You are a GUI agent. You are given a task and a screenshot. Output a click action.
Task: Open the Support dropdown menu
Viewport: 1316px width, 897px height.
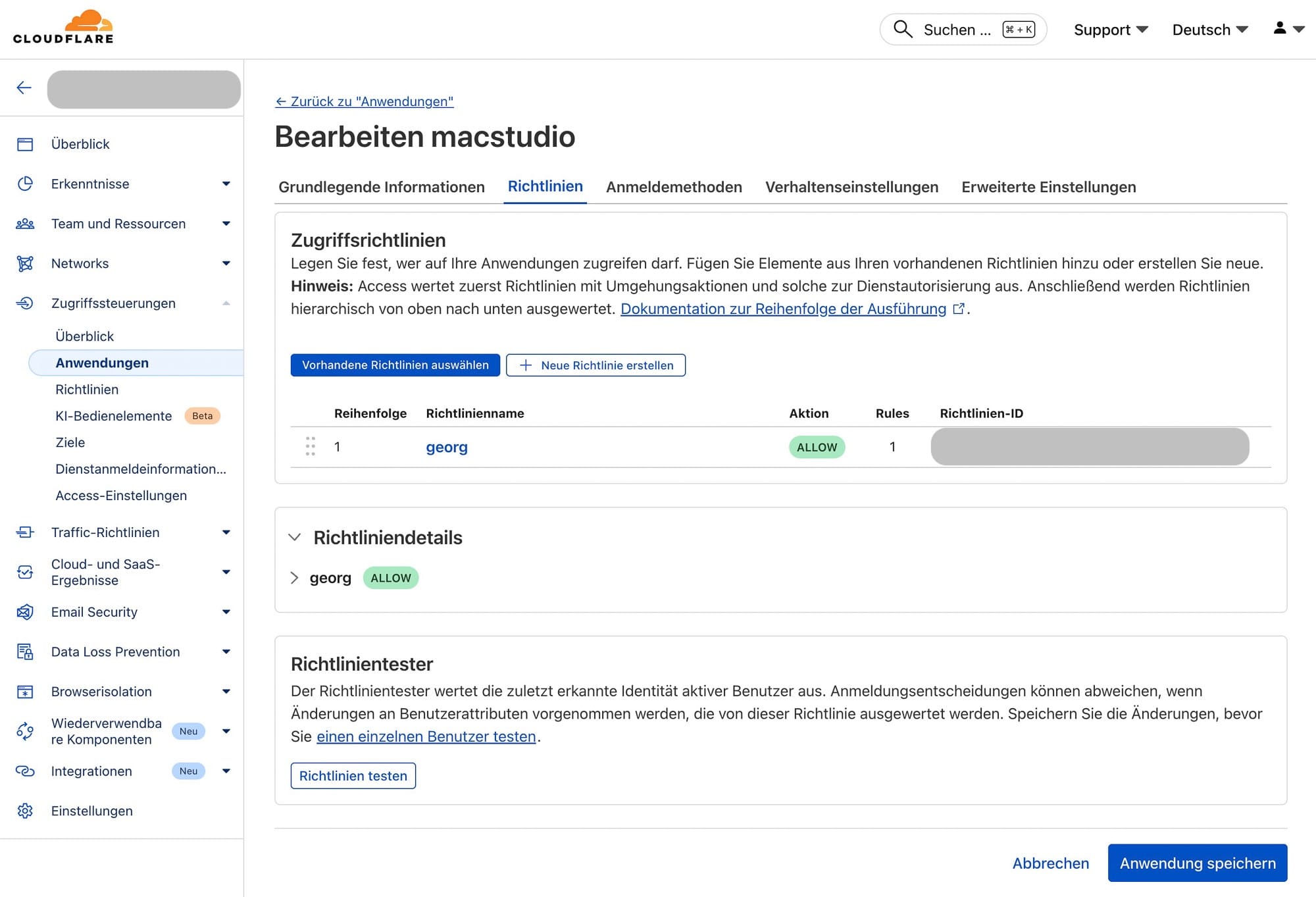click(1110, 30)
